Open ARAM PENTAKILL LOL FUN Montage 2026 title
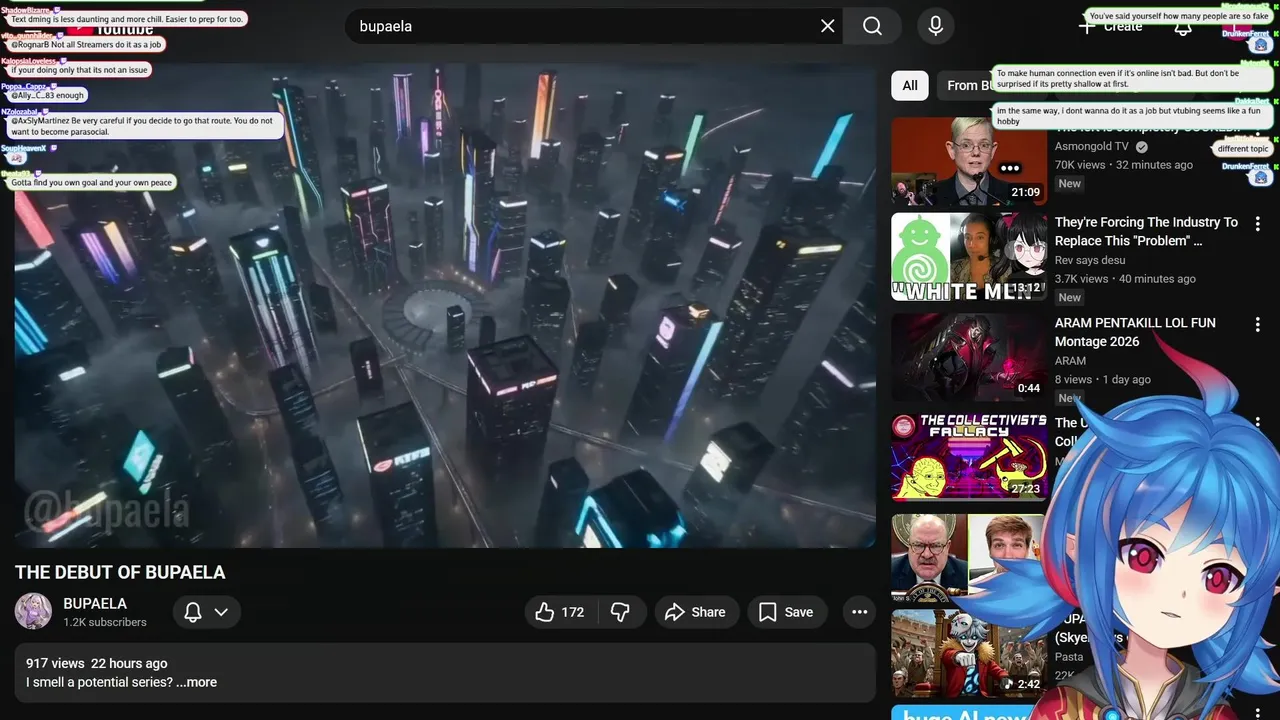The height and width of the screenshot is (720, 1280). click(1135, 332)
